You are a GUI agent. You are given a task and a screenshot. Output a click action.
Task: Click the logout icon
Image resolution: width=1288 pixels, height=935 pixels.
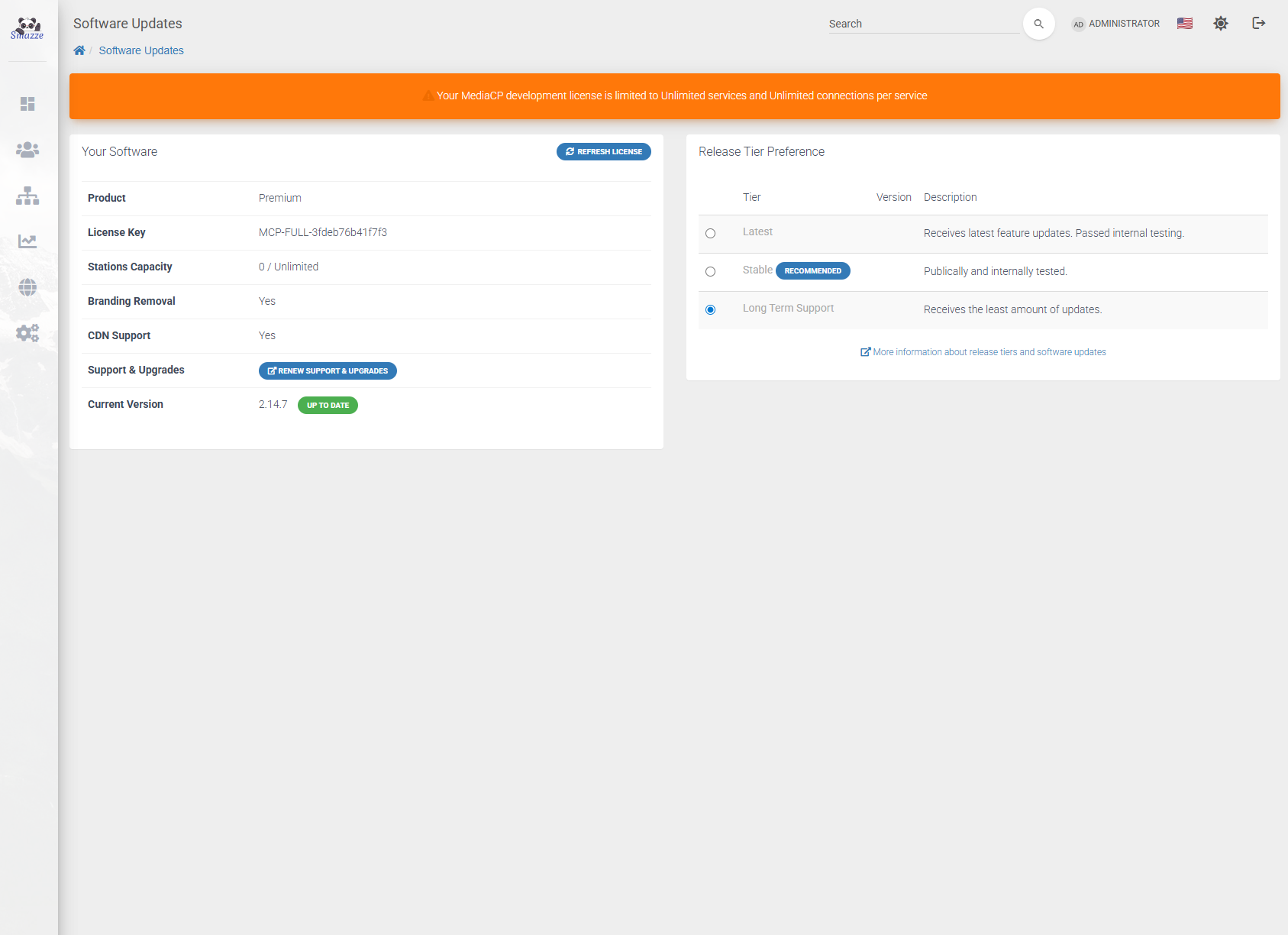click(1259, 24)
